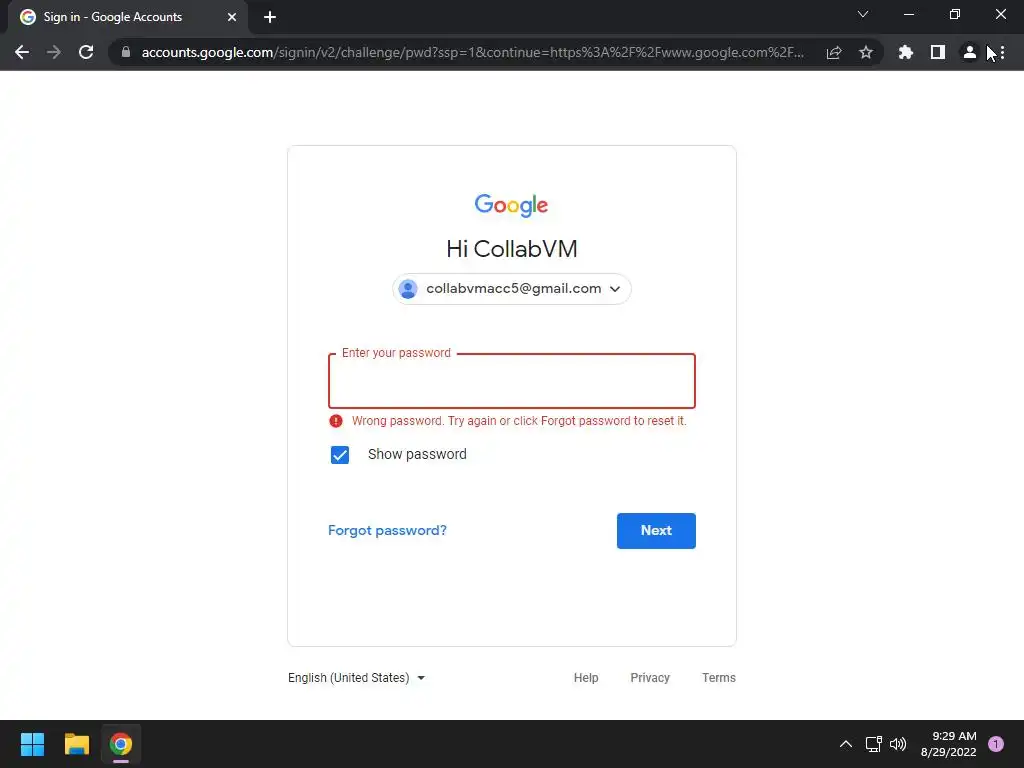Open the network status icon
The width and height of the screenshot is (1024, 768).
873,744
